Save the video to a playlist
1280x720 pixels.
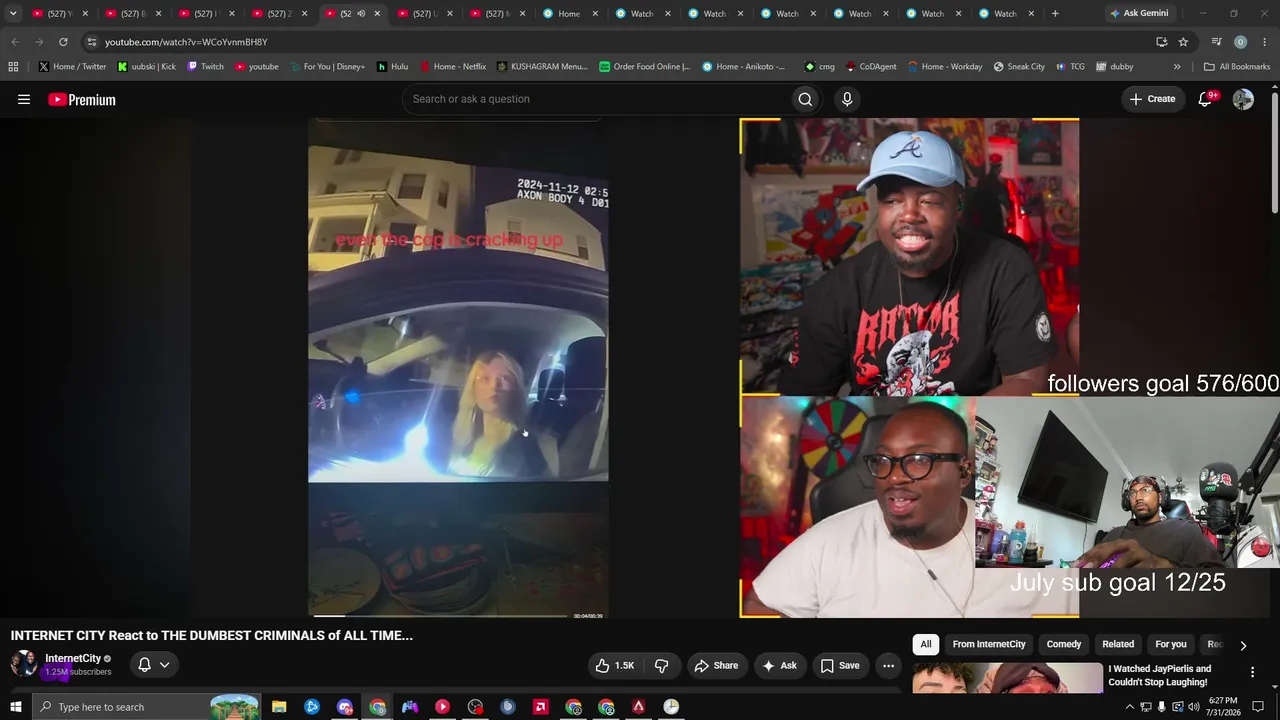(x=840, y=665)
